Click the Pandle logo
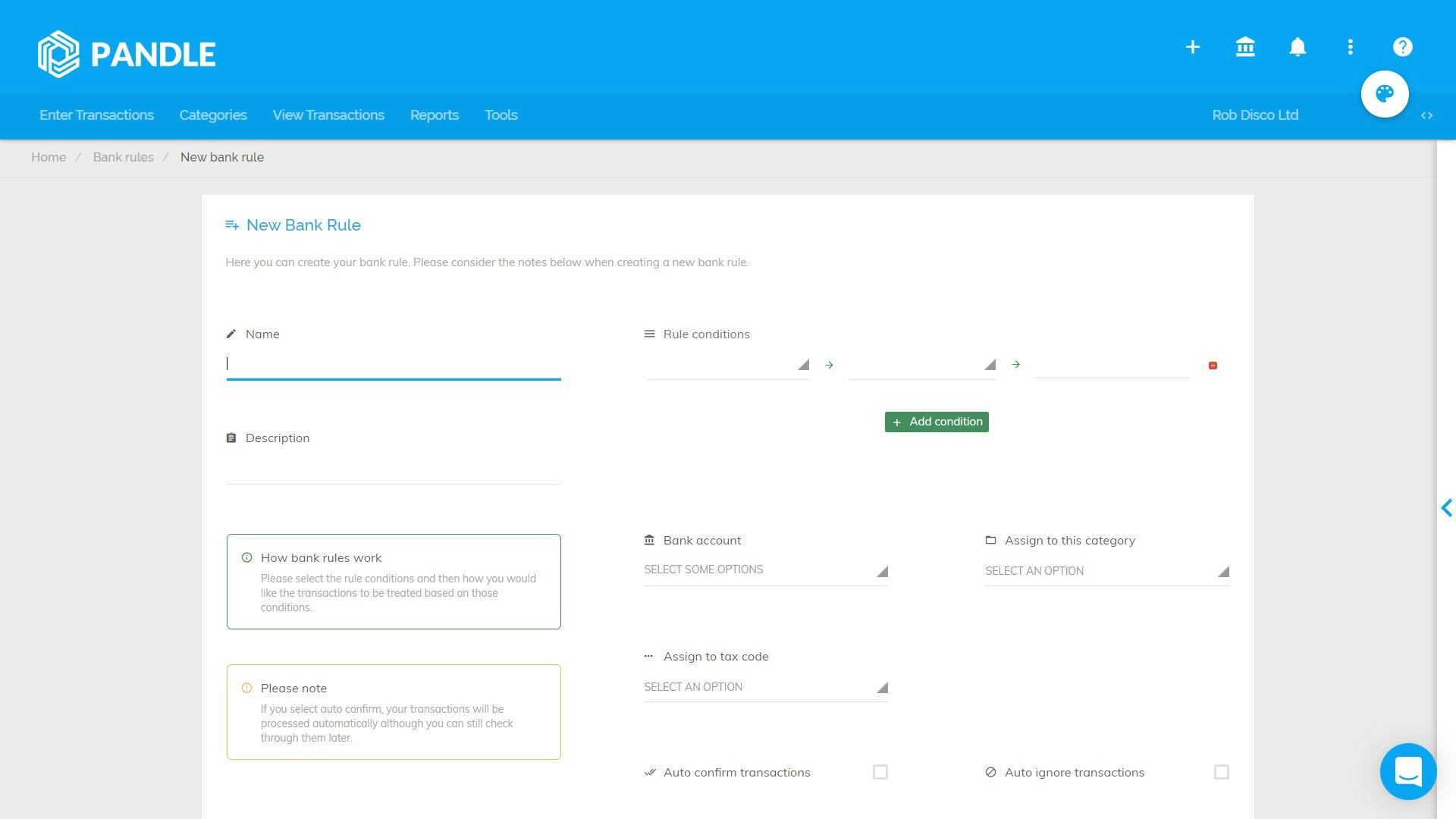 pyautogui.click(x=127, y=54)
